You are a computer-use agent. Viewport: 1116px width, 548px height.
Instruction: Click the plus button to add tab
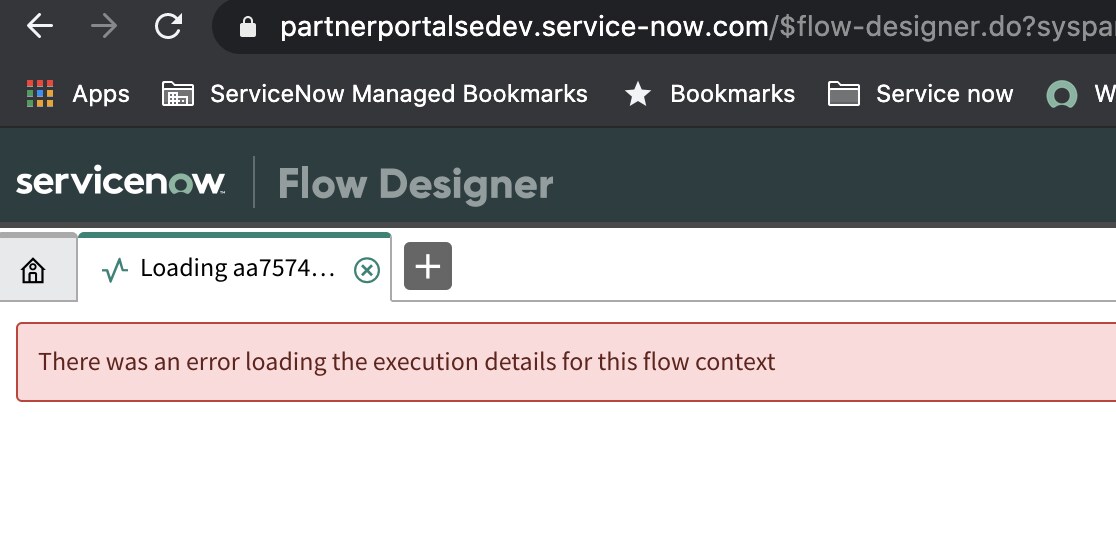[428, 267]
